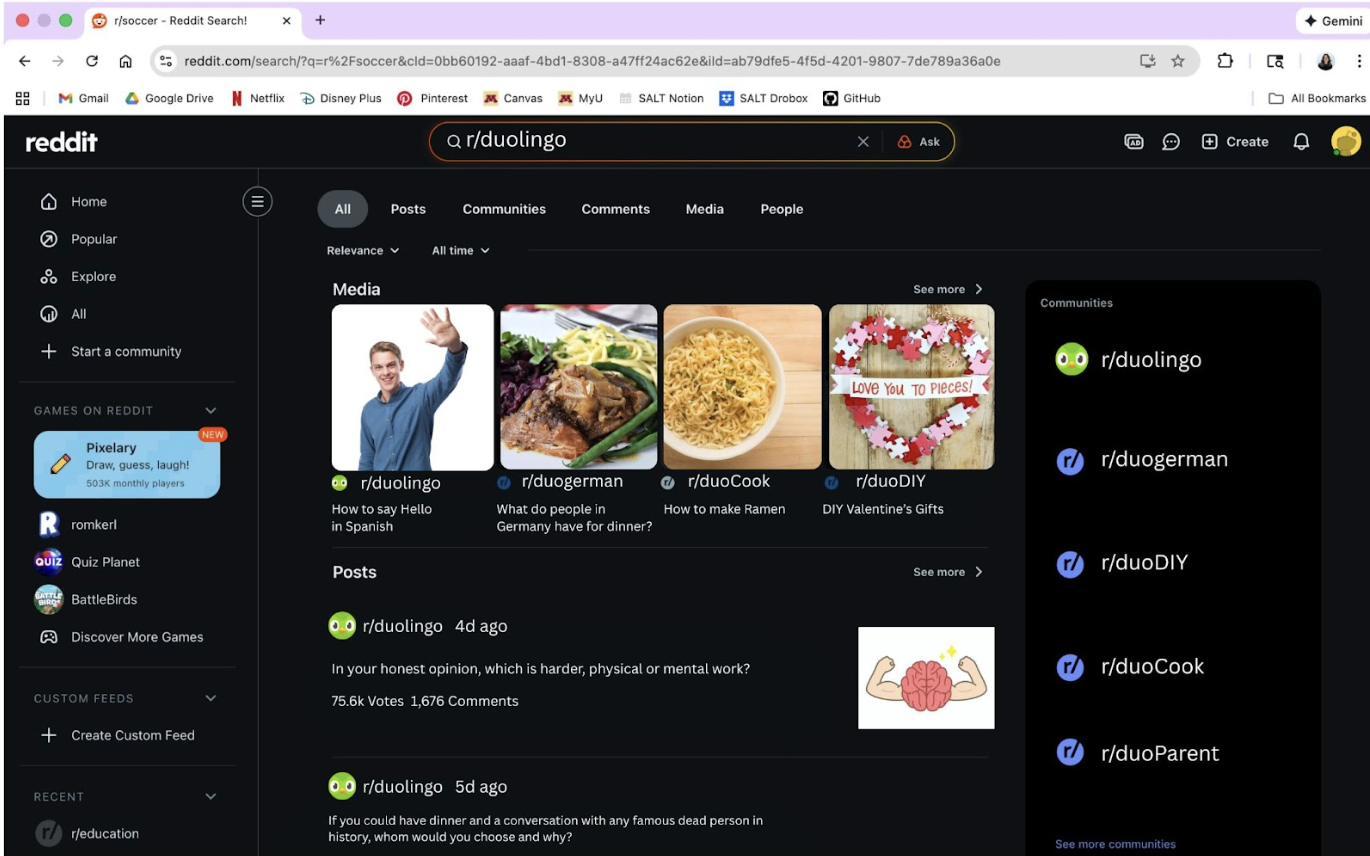Switch to the Posts tab
1370x856 pixels.
[x=408, y=209]
